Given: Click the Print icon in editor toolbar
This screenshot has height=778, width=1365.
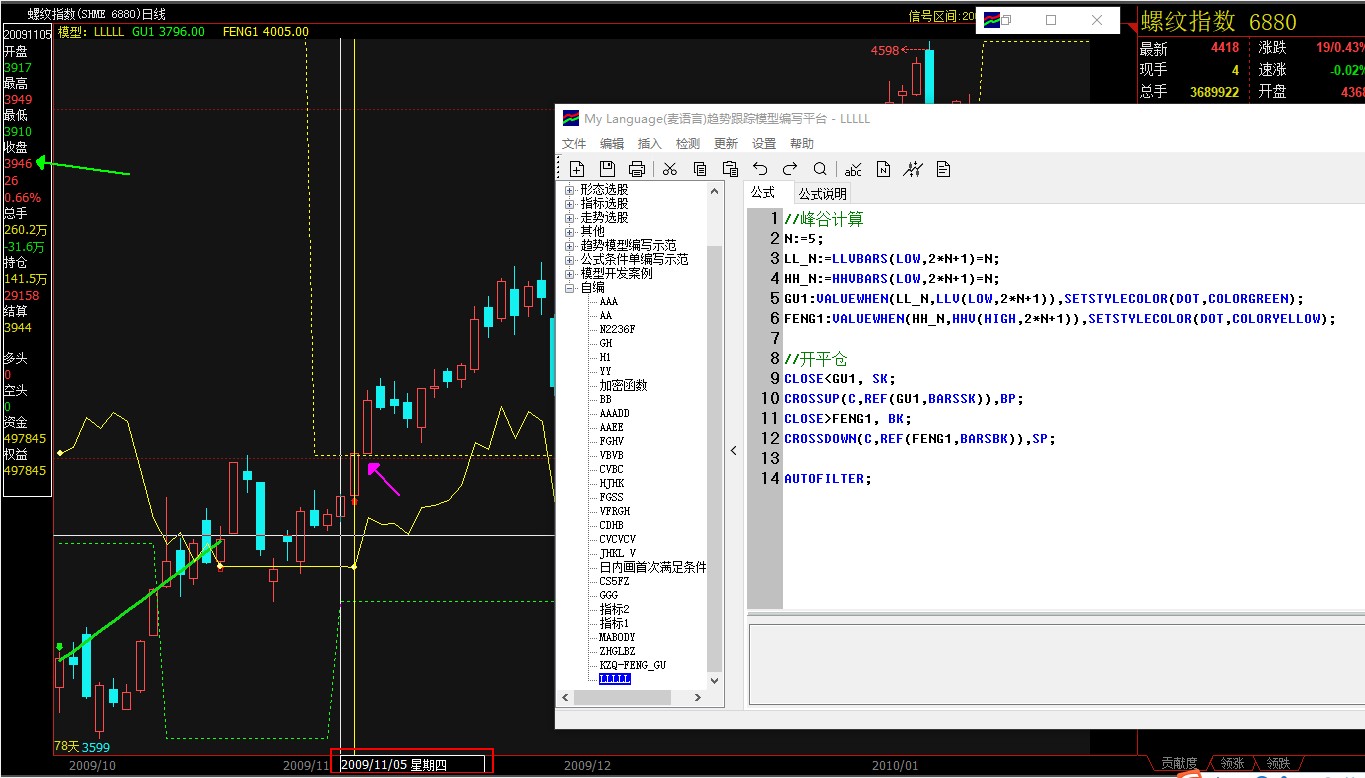Looking at the screenshot, I should click(x=637, y=169).
